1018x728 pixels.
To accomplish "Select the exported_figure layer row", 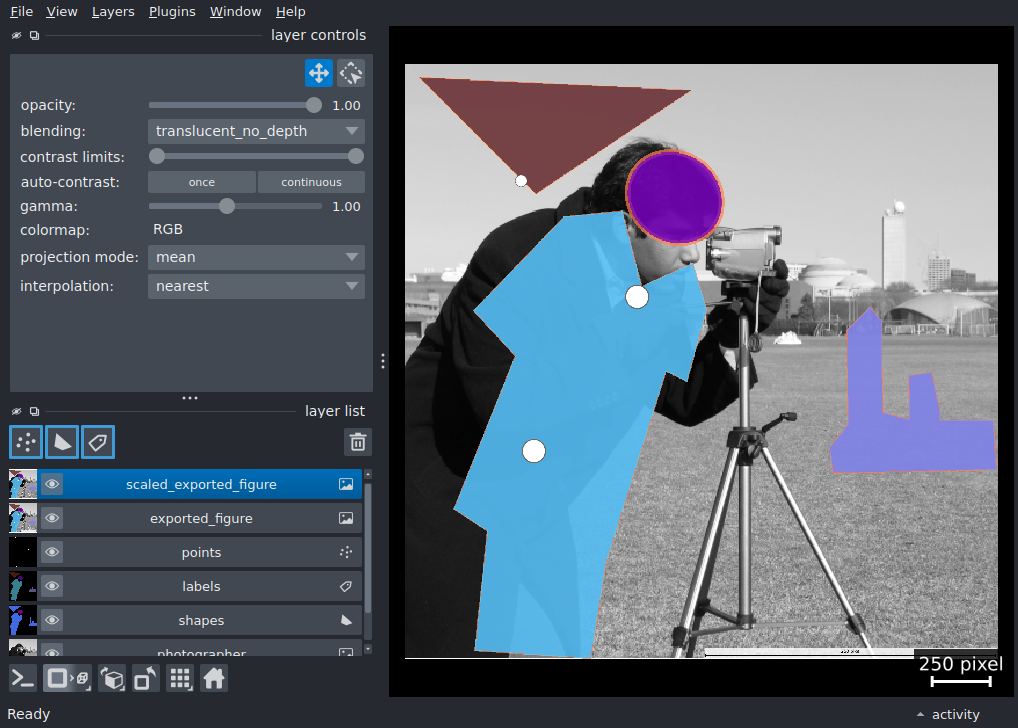I will coord(186,518).
